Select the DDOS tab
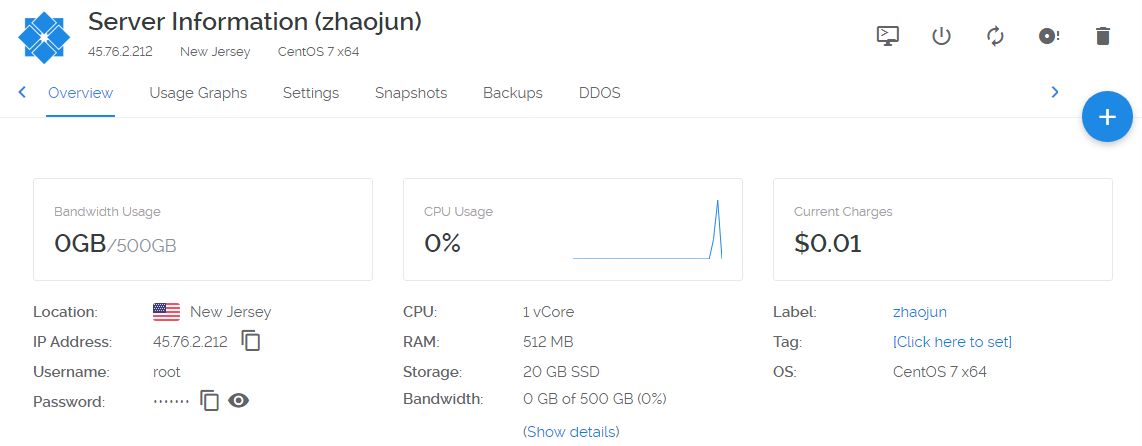The height and width of the screenshot is (446, 1142). (x=600, y=93)
